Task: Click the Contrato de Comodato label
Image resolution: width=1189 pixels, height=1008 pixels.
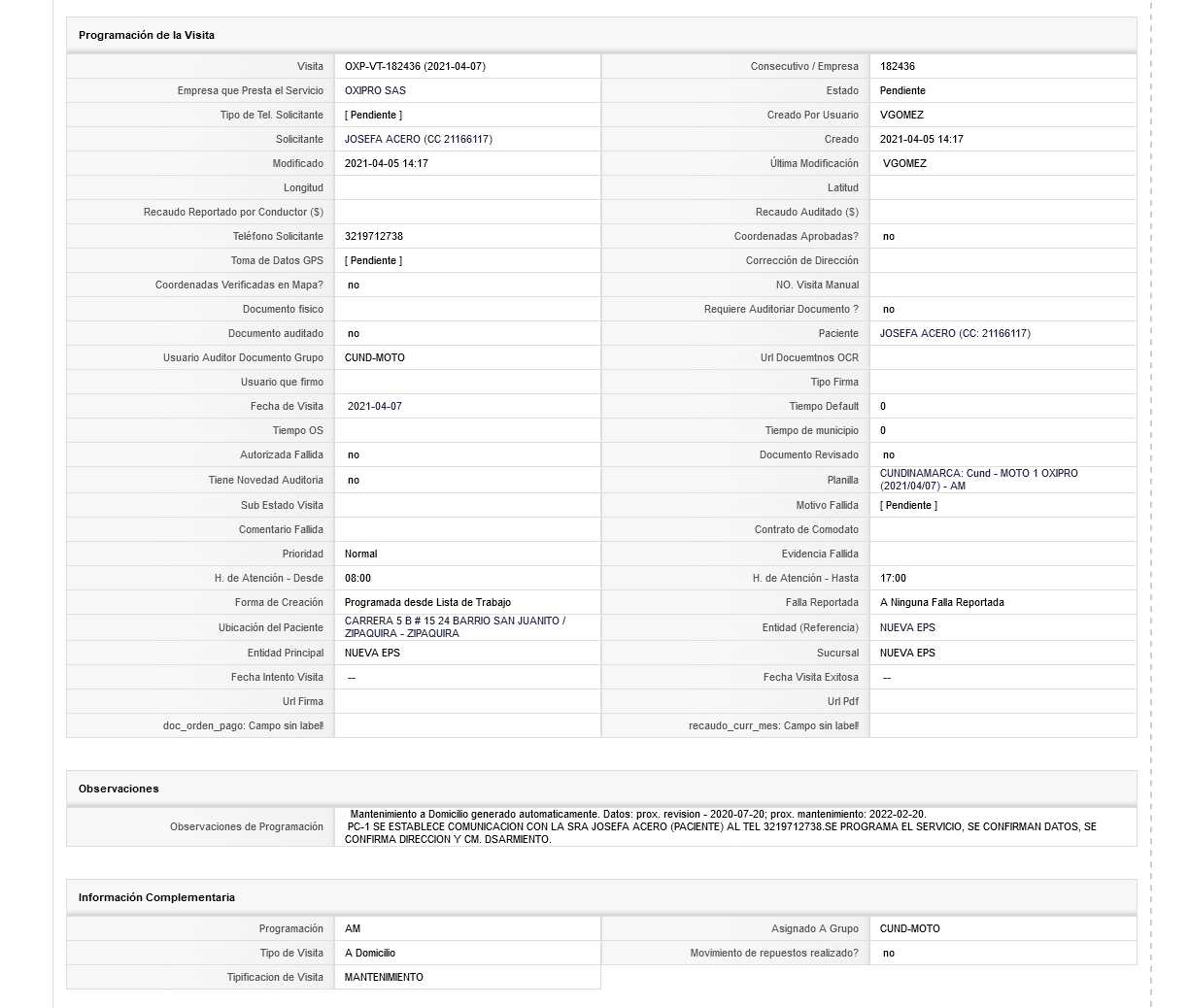Action: coord(806,529)
